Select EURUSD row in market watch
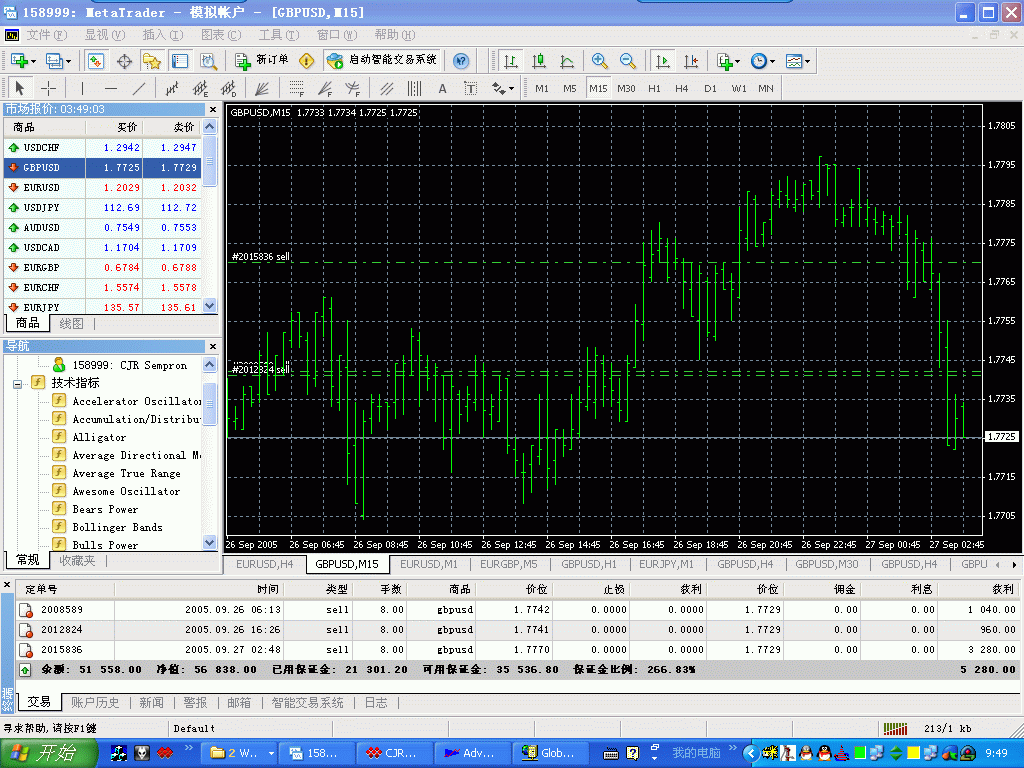This screenshot has height=768, width=1024. pyautogui.click(x=41, y=188)
